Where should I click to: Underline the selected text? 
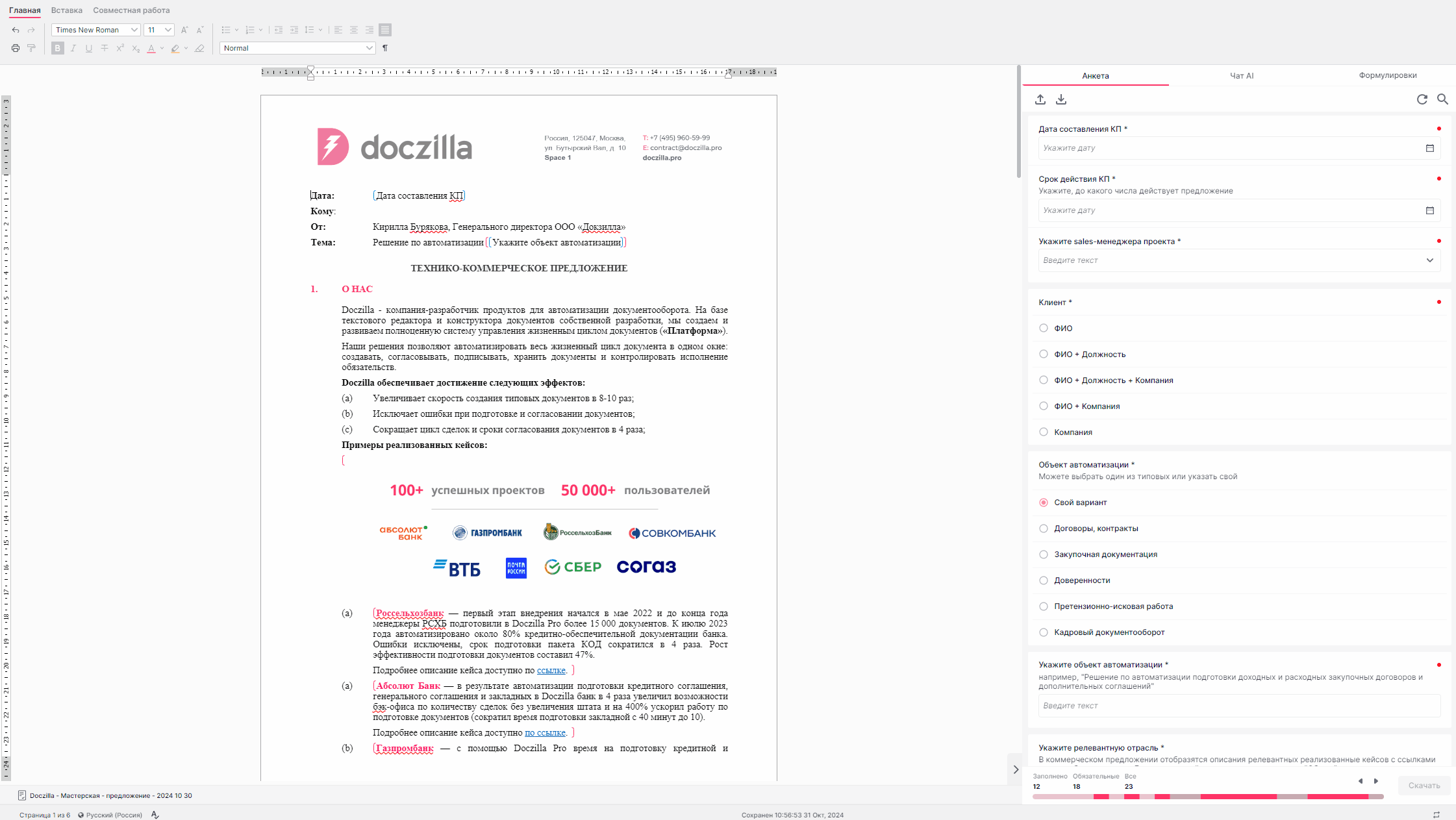89,48
